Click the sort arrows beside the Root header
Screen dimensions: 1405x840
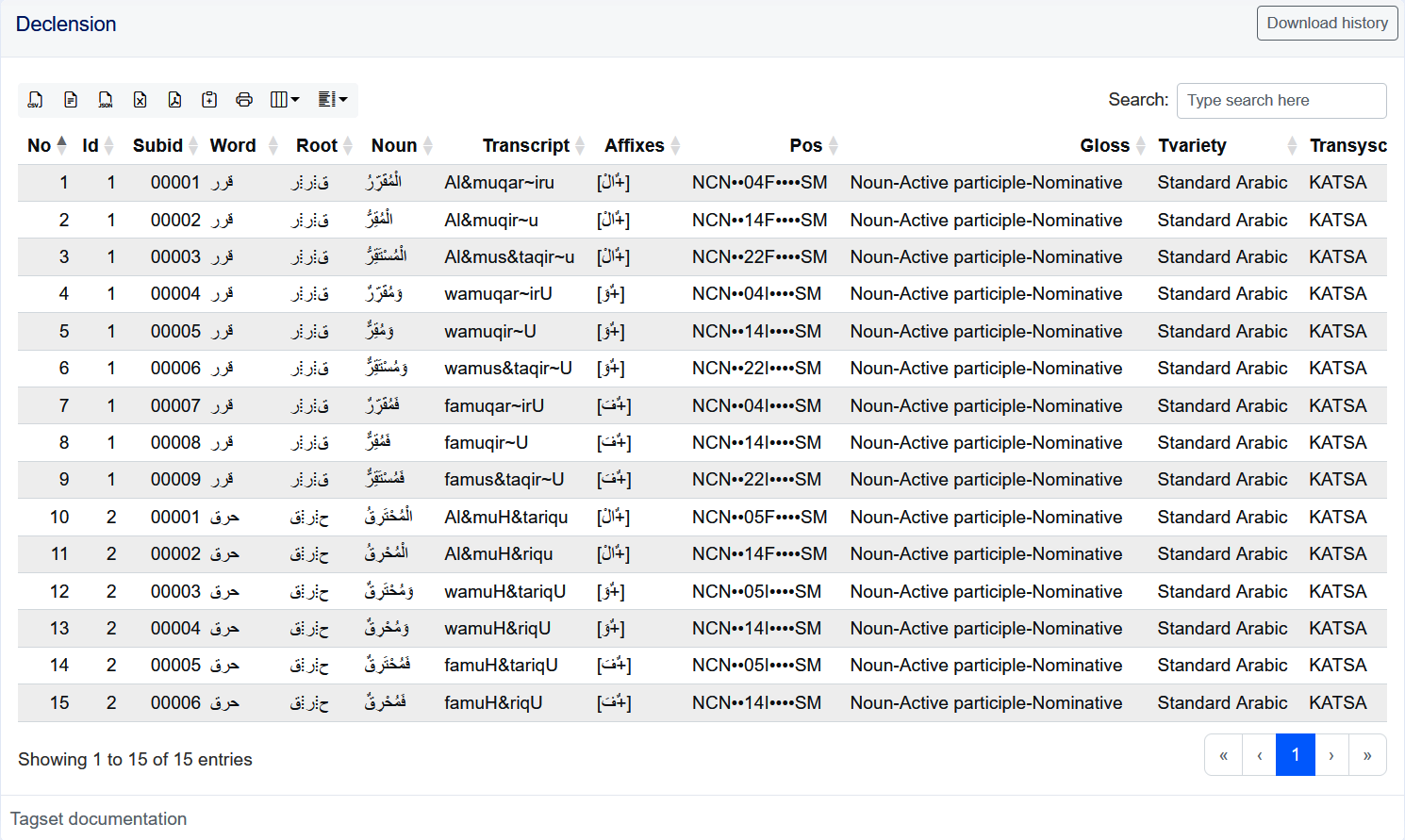coord(348,145)
